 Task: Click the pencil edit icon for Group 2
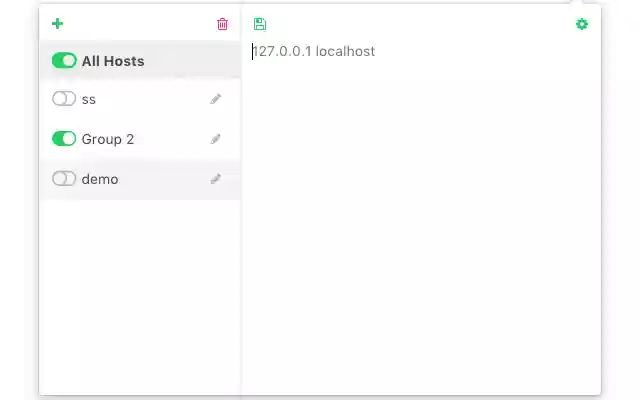(x=215, y=139)
